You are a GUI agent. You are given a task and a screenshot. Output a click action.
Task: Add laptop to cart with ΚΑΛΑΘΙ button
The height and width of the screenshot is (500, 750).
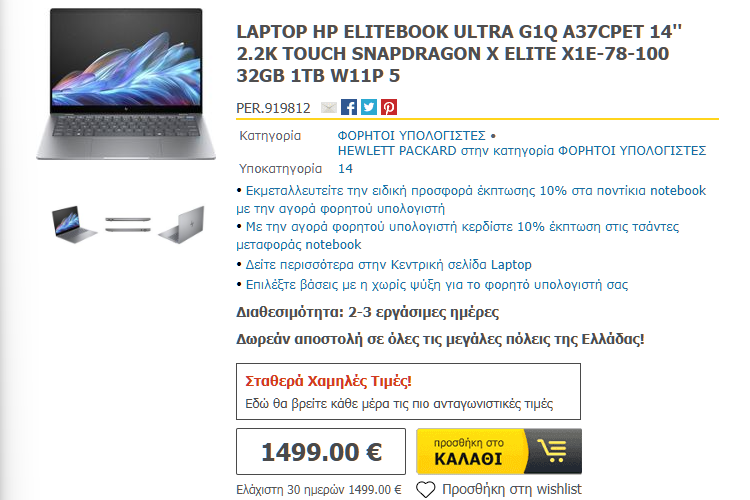click(499, 451)
